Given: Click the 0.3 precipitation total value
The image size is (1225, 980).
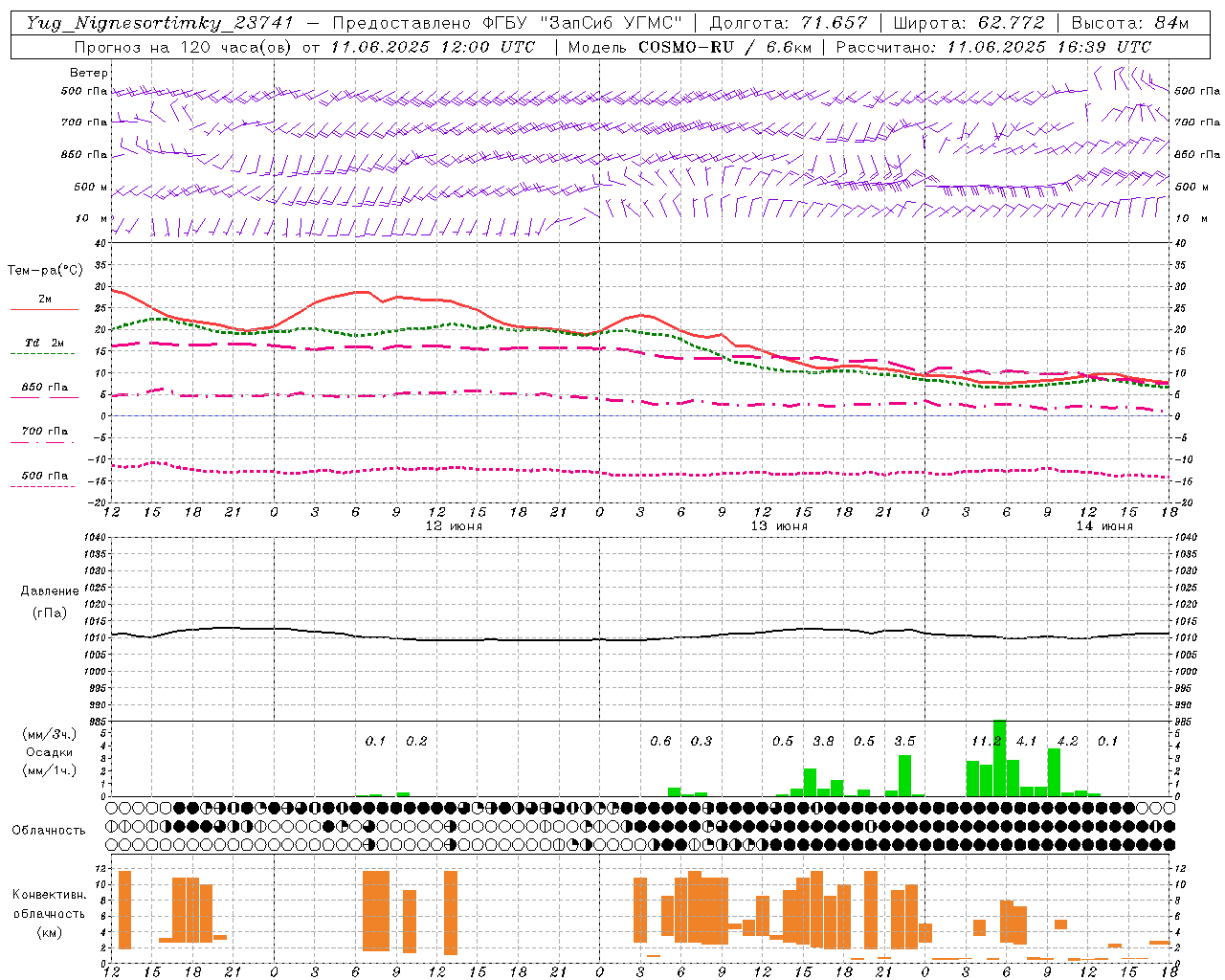Looking at the screenshot, I should pos(702,741).
